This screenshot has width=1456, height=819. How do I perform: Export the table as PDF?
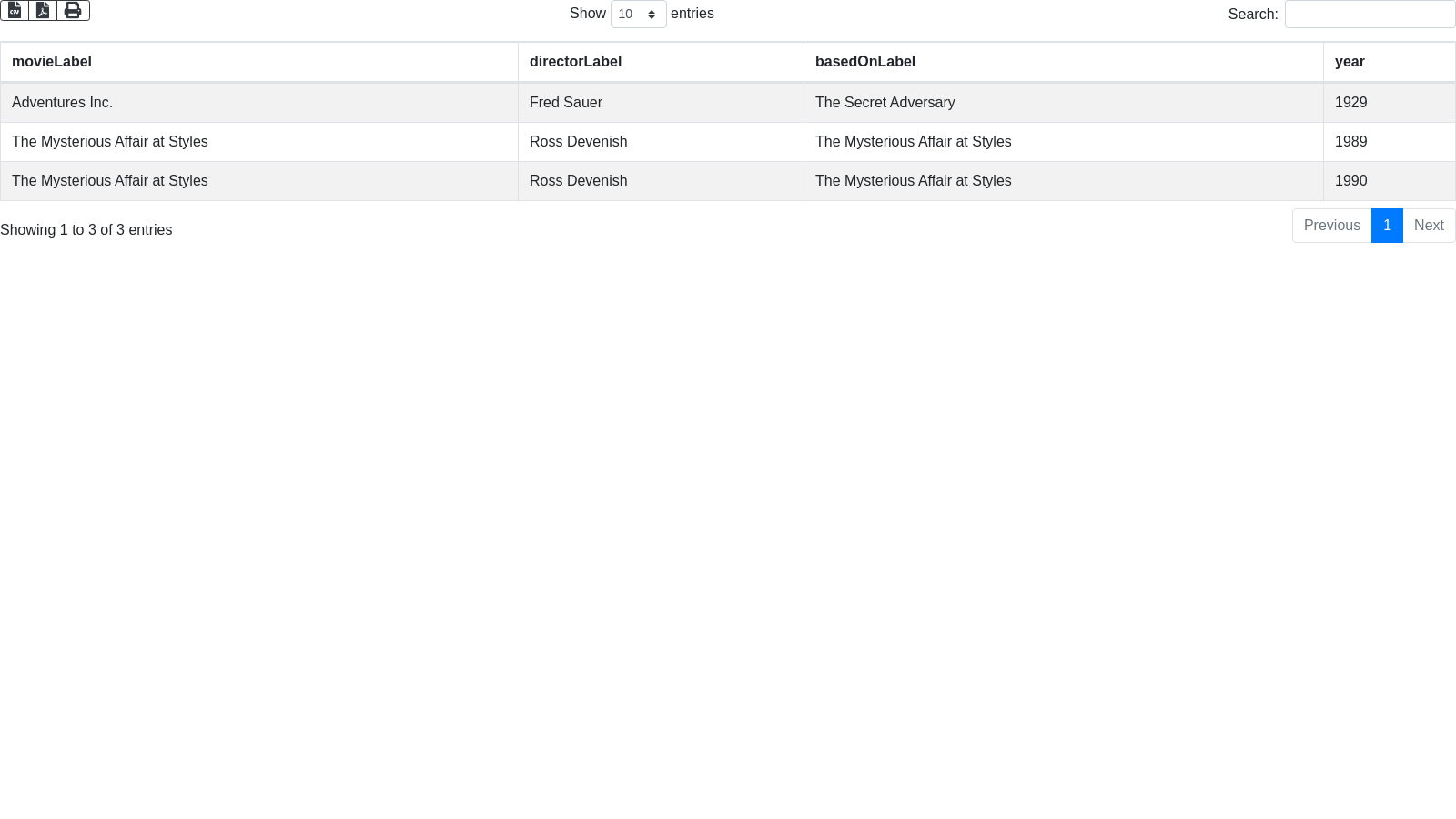43,10
